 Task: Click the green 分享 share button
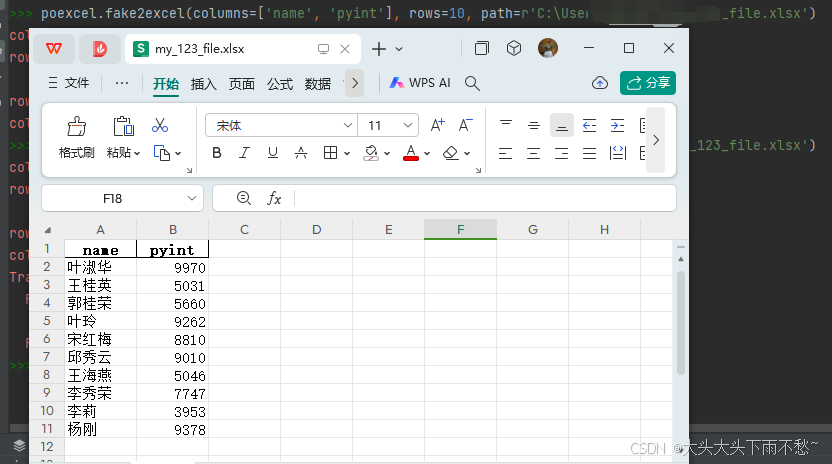click(648, 83)
